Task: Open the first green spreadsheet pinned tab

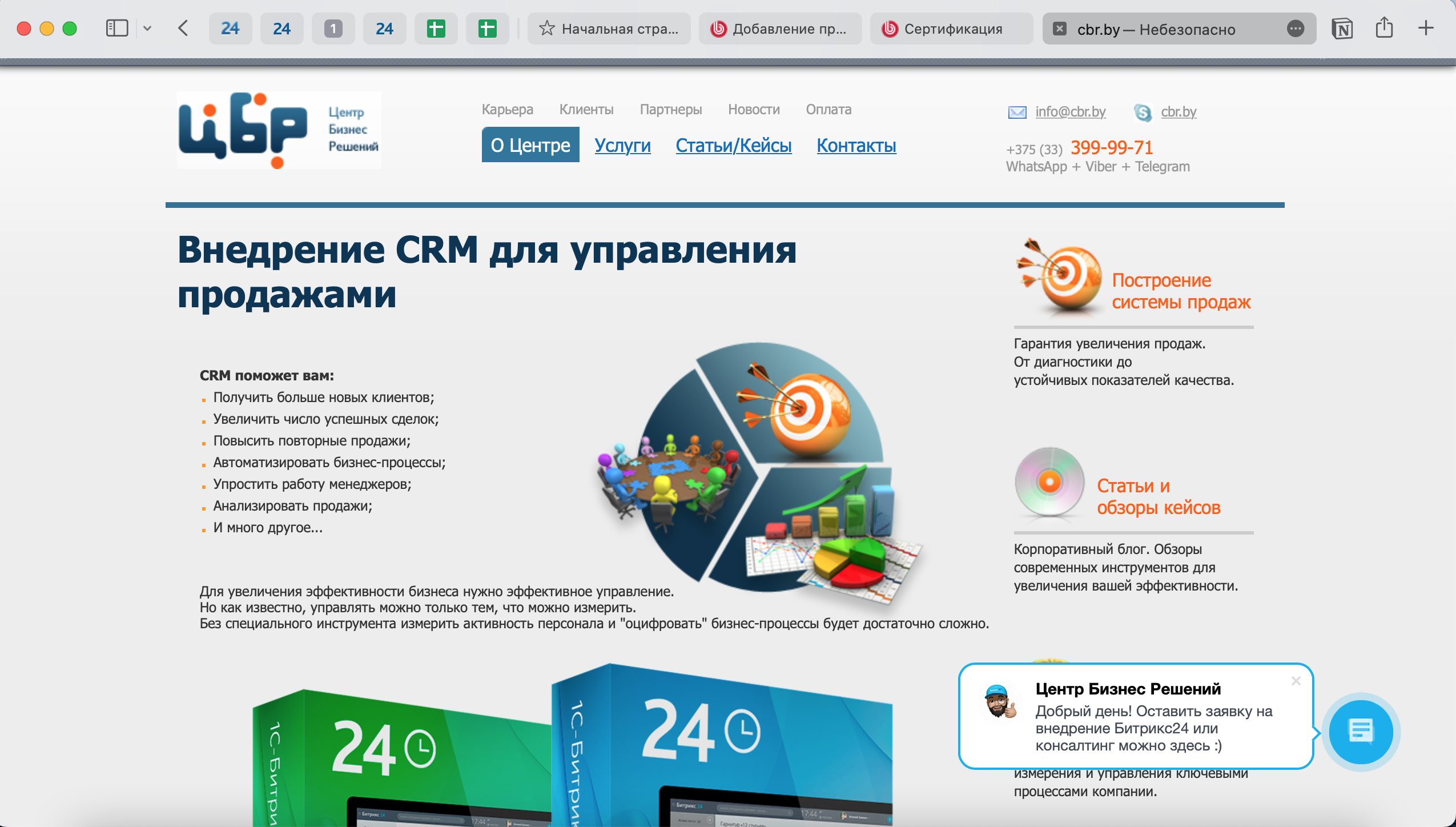Action: (x=436, y=29)
